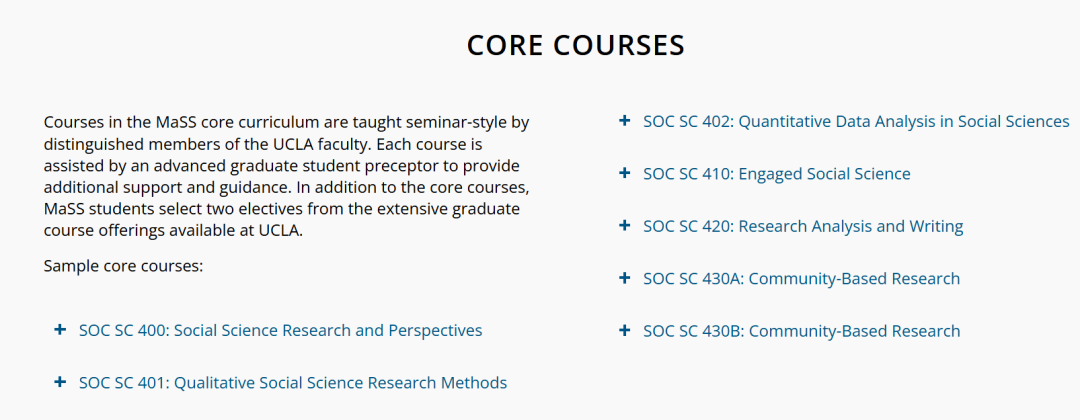
Task: Open the Engaged Social Science course title
Action: (777, 174)
